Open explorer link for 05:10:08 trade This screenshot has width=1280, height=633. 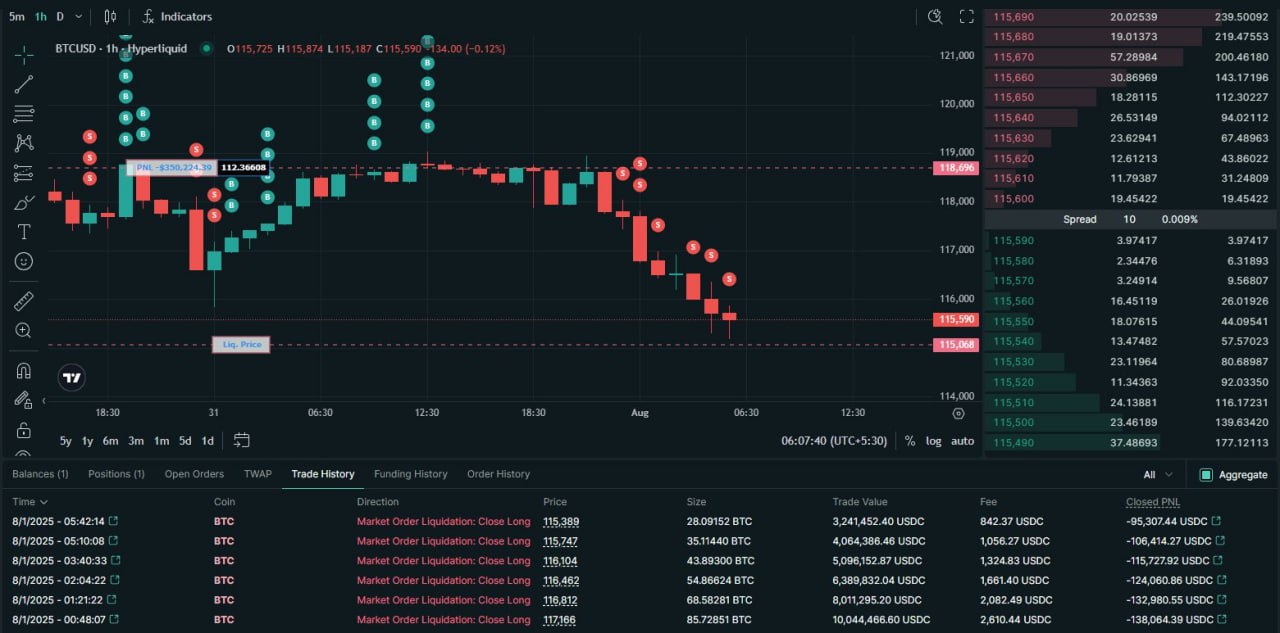point(113,541)
